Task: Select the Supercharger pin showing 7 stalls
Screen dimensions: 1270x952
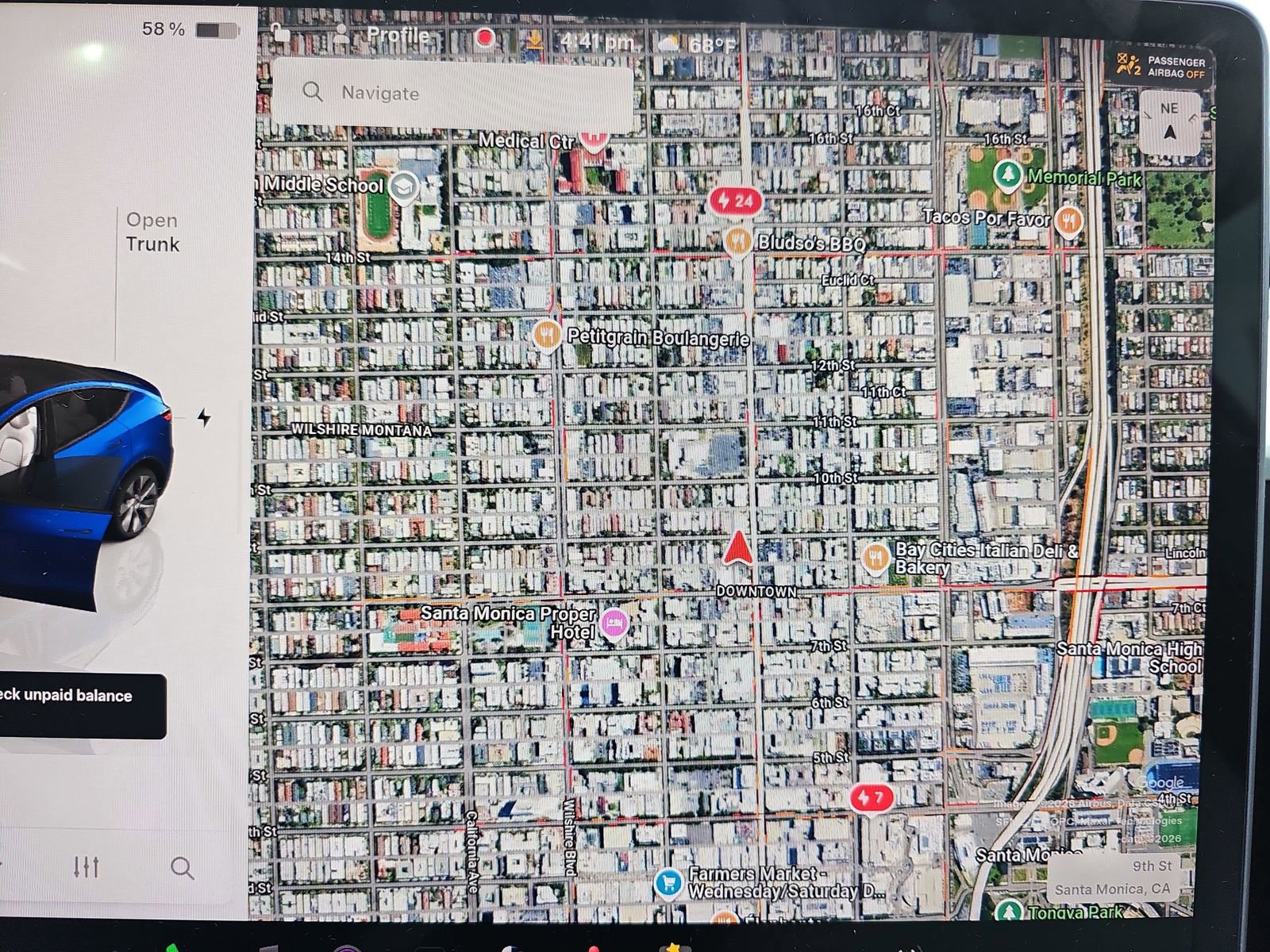Action: (x=872, y=798)
